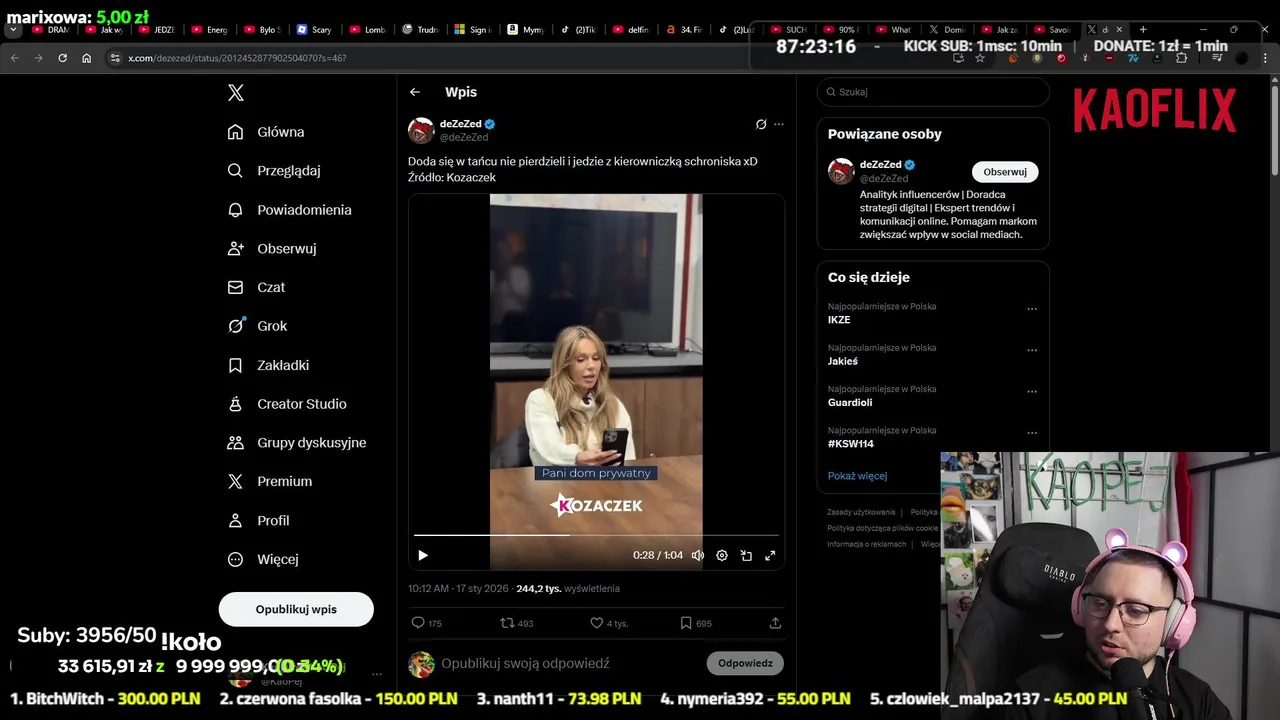Open Zakładki bookmarks
The image size is (1280, 720).
click(x=268, y=365)
